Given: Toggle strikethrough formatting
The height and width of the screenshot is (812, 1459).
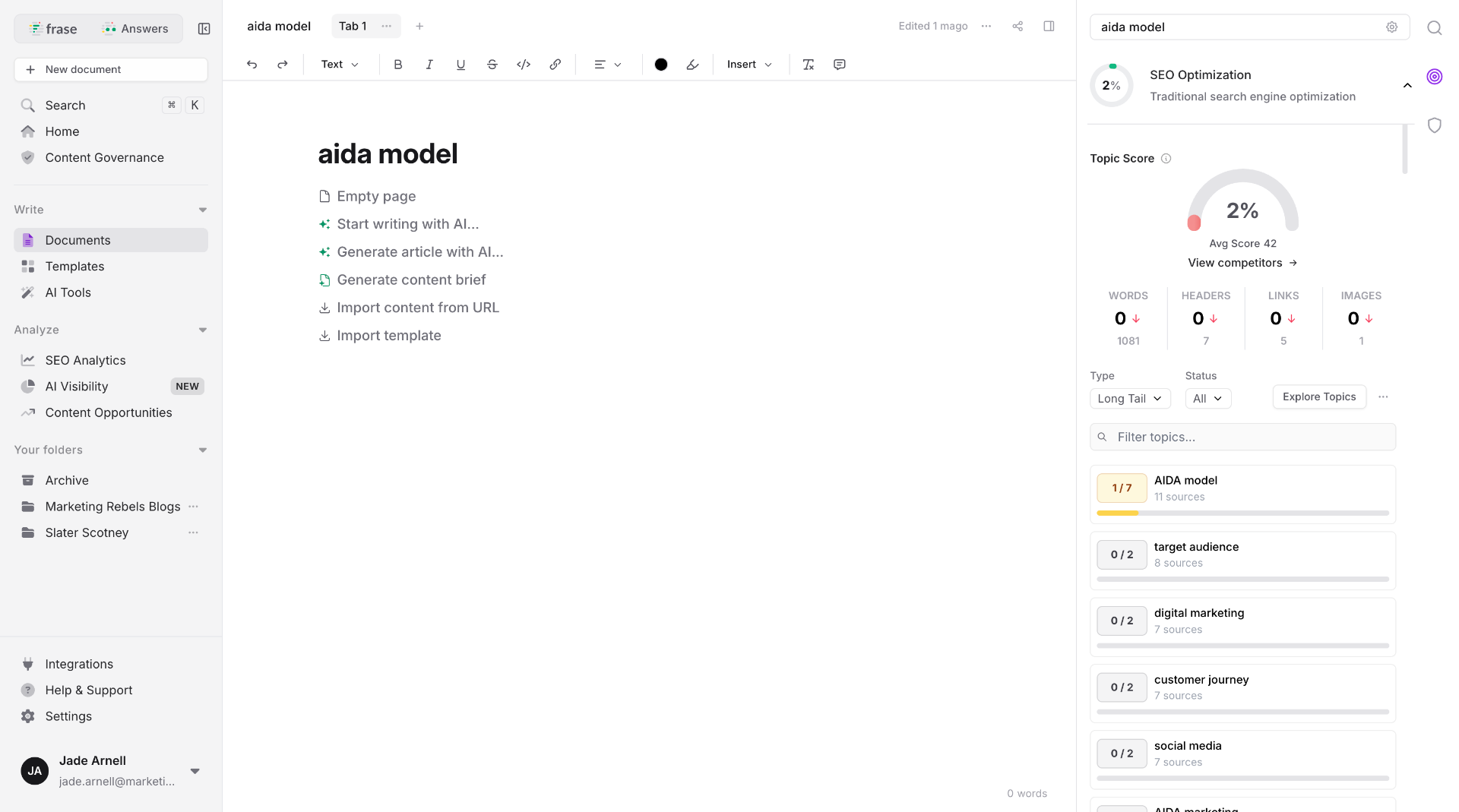Looking at the screenshot, I should click(x=492, y=65).
